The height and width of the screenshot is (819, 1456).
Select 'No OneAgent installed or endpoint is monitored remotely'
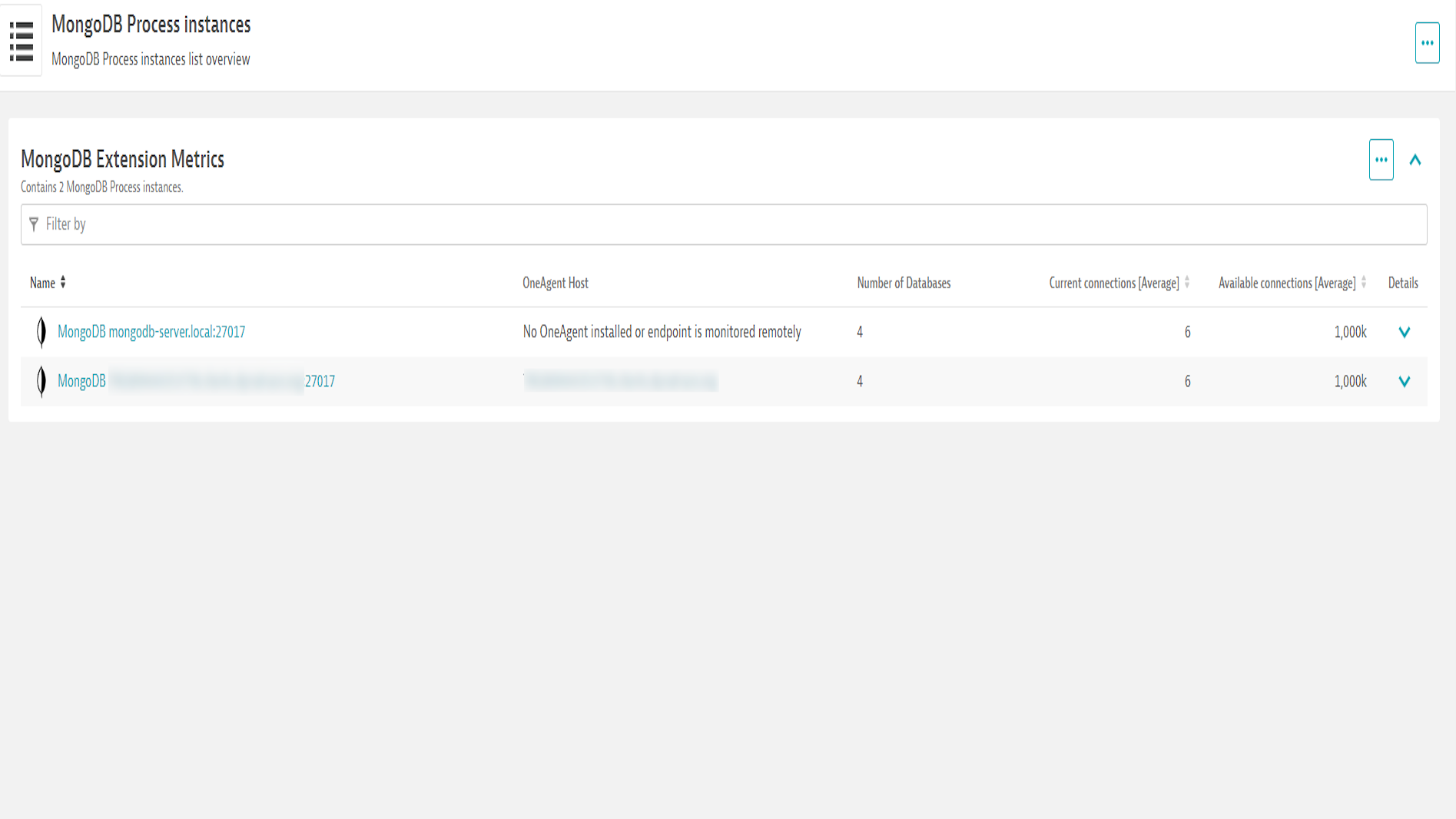pos(662,332)
